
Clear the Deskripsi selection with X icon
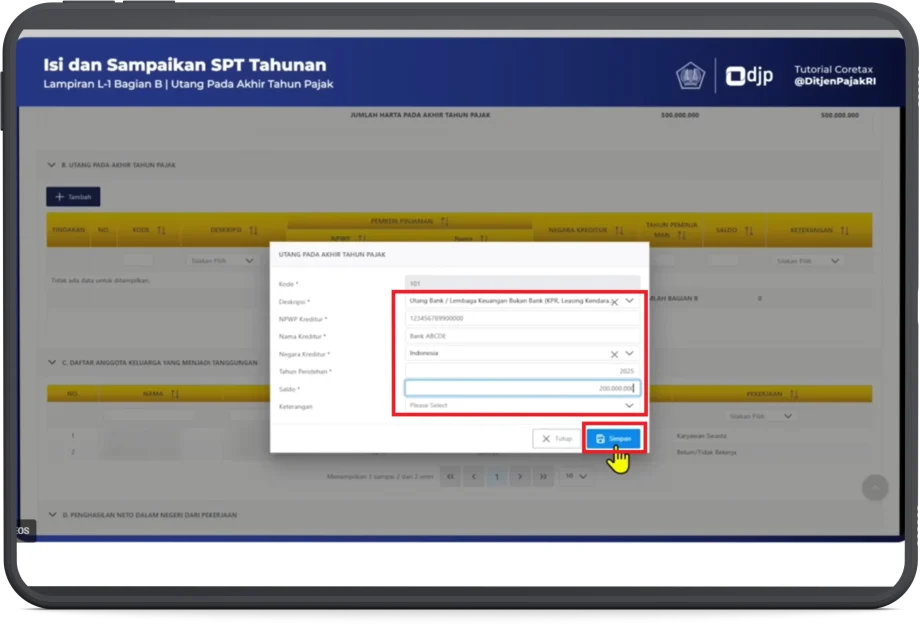614,301
